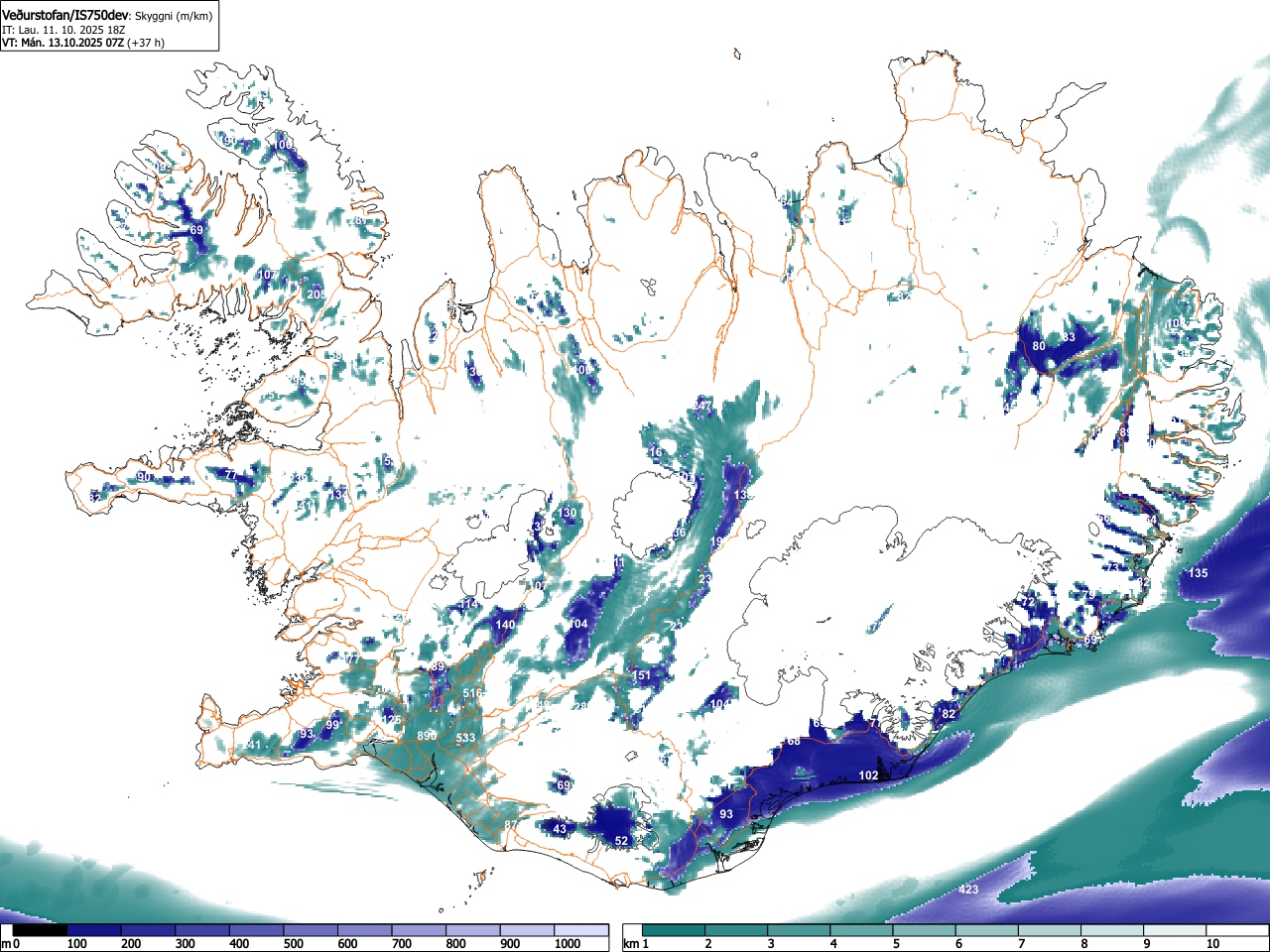This screenshot has height=952, width=1270.
Task: Click the '300' tick on the metre legend
Action: point(186,944)
